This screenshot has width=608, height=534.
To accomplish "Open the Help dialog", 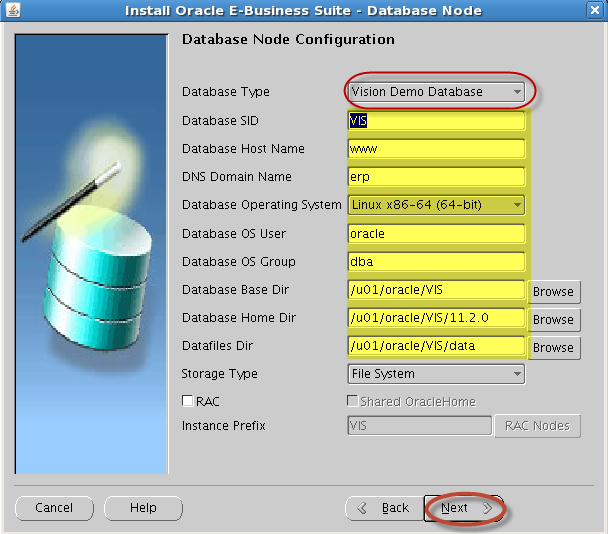I will pos(143,508).
